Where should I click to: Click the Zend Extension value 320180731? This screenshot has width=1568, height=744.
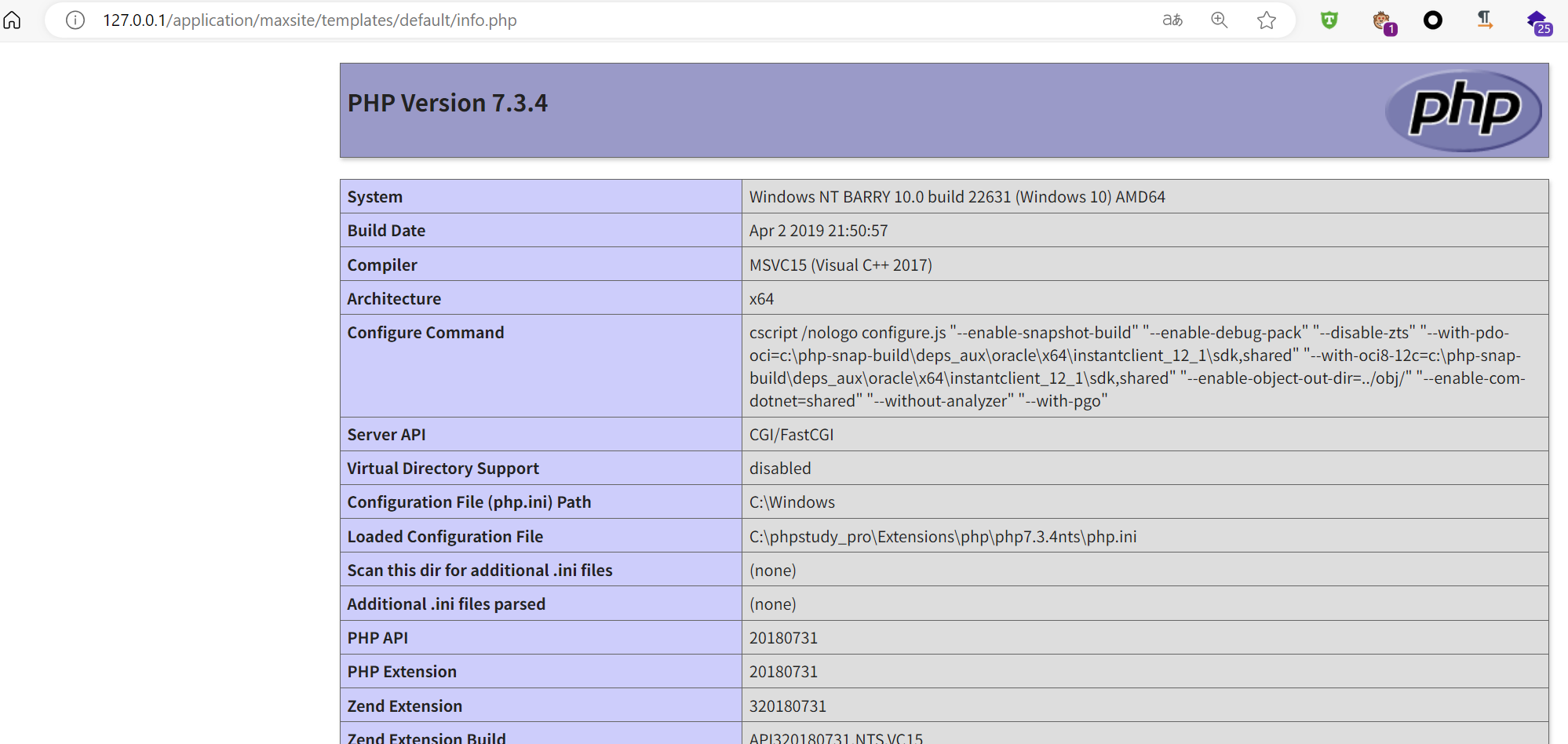pyautogui.click(x=787, y=706)
